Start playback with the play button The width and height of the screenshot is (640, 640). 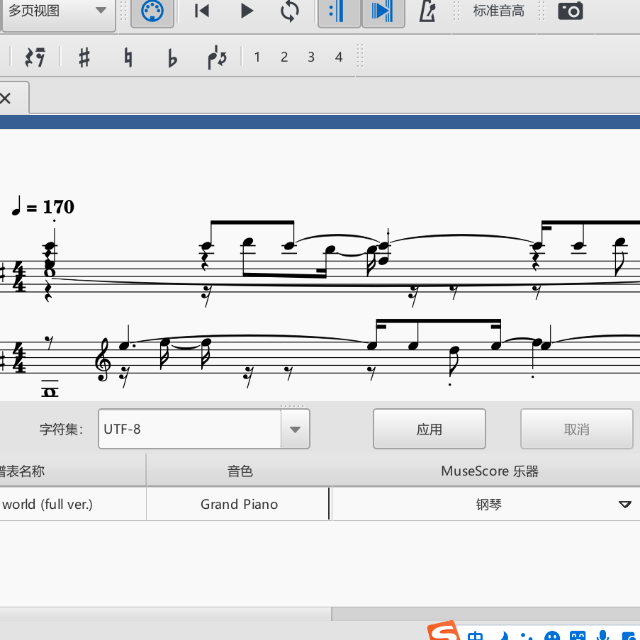(x=247, y=11)
